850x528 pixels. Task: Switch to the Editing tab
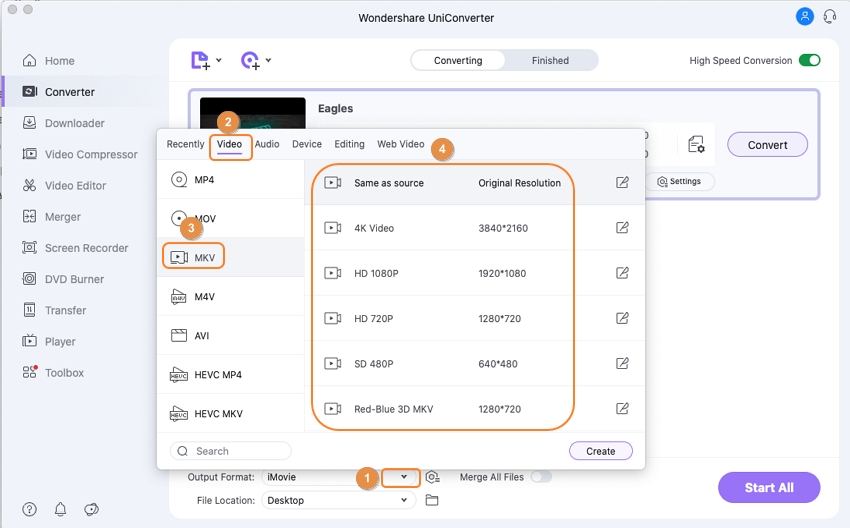[x=349, y=144]
